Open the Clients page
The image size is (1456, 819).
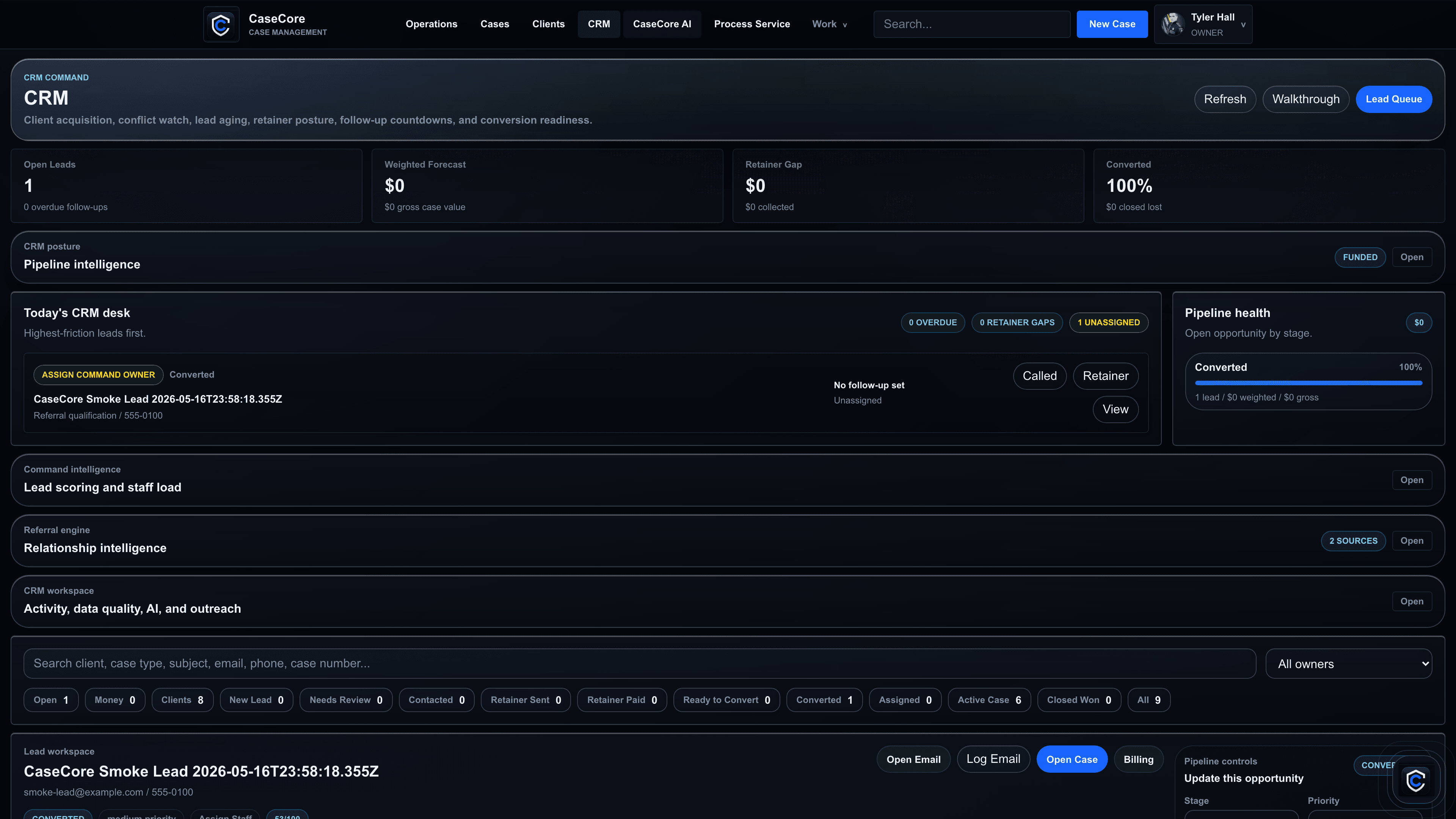pyautogui.click(x=548, y=24)
